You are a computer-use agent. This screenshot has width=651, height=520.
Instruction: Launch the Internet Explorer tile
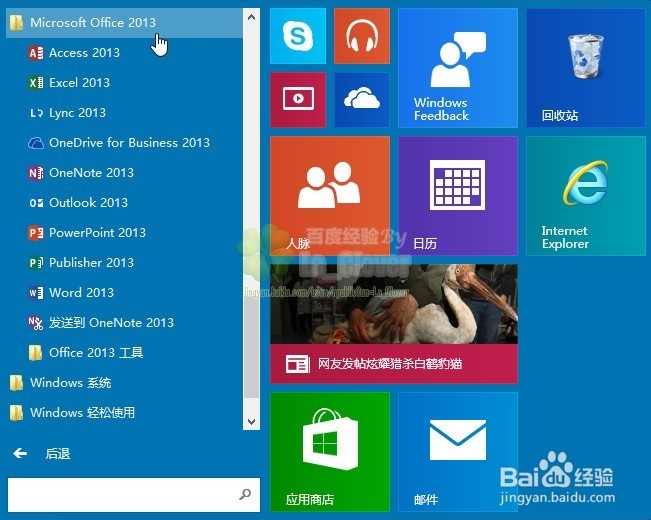tap(586, 196)
